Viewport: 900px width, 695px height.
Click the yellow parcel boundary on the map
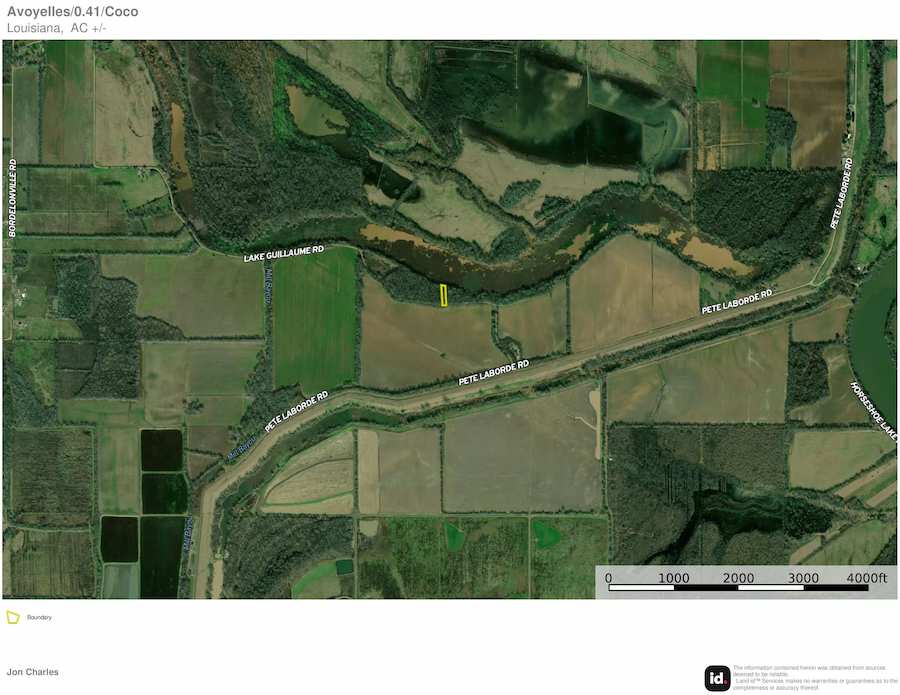coord(444,295)
